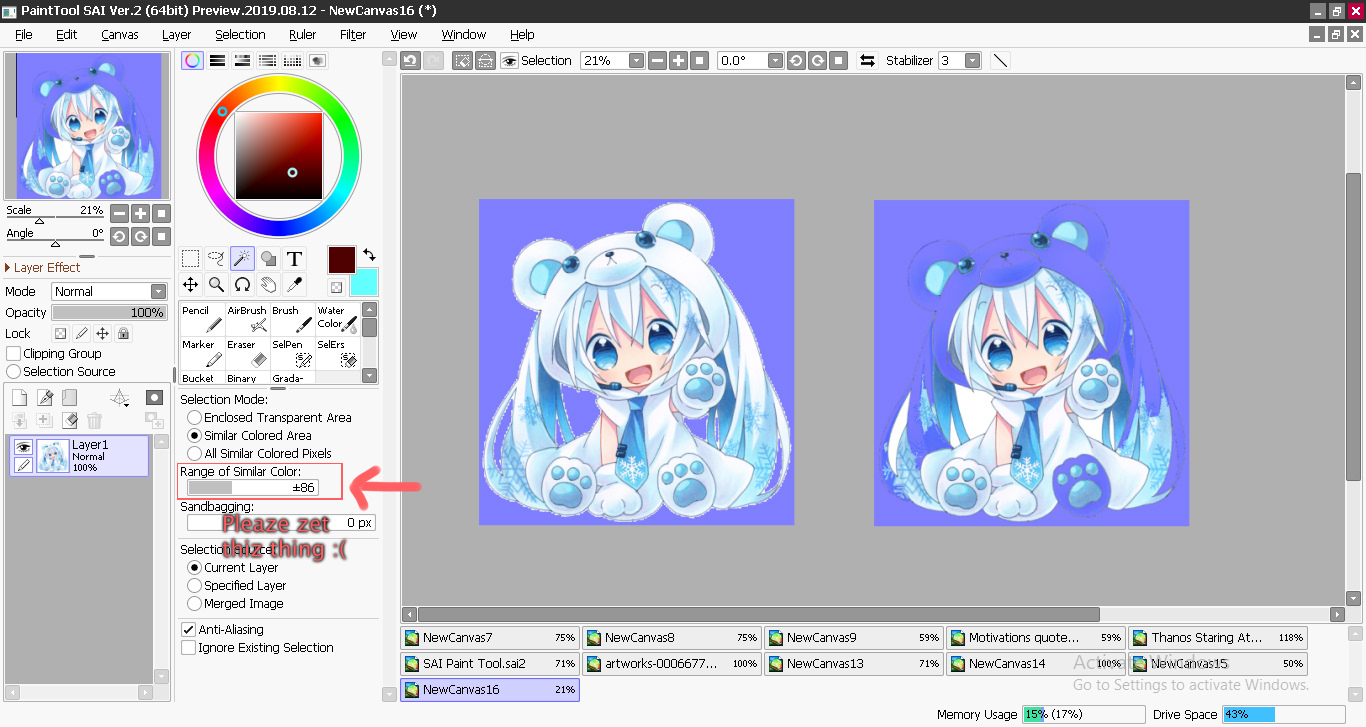Show the RGB slider panel
The width and height of the screenshot is (1366, 727).
click(217, 60)
